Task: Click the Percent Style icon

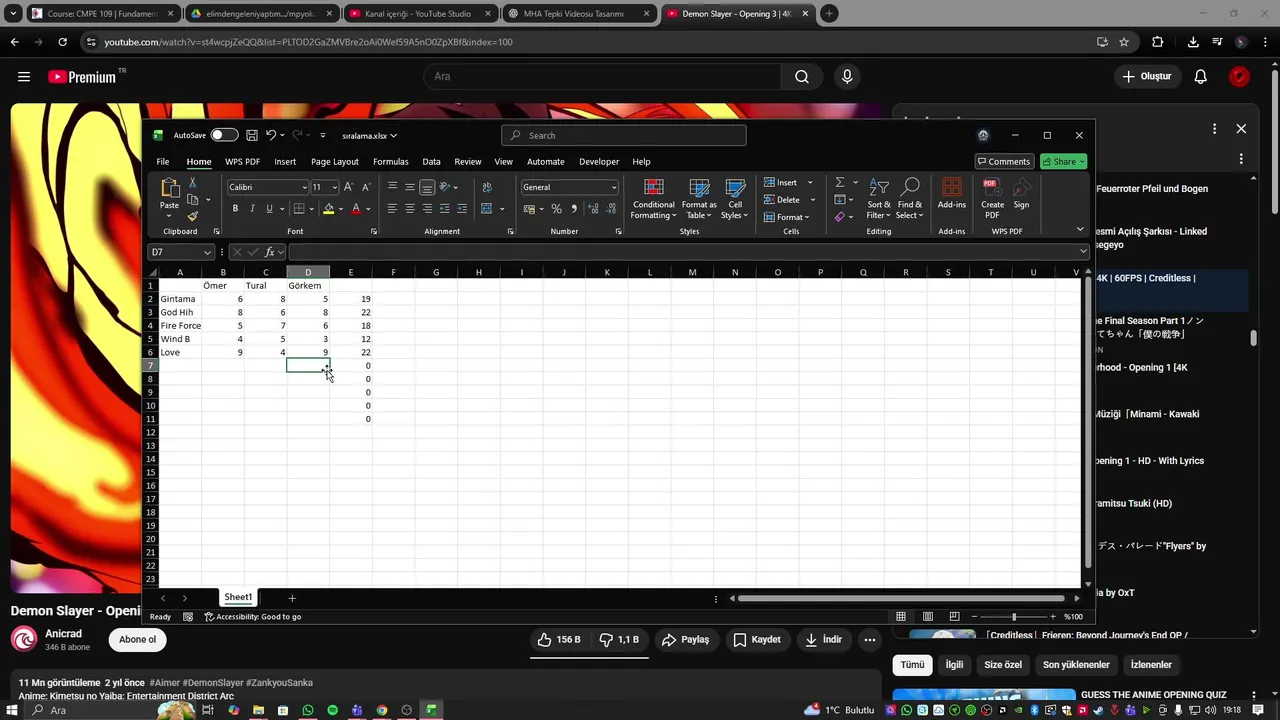Action: click(556, 208)
